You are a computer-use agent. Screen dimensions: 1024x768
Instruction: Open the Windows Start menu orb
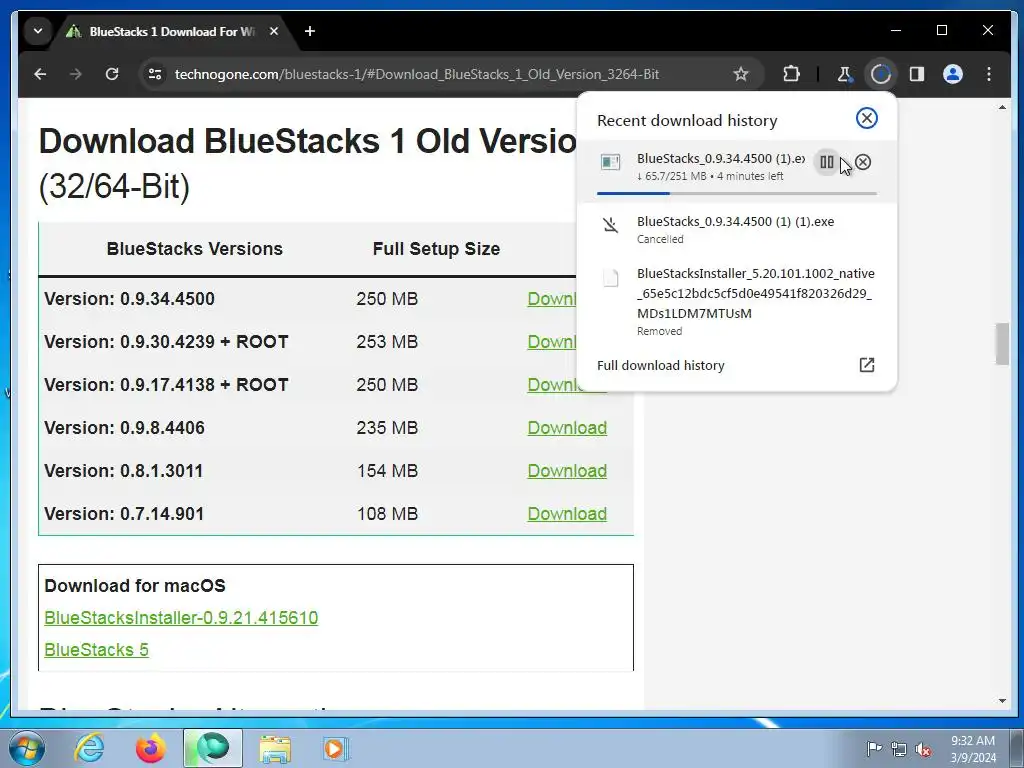coord(27,748)
